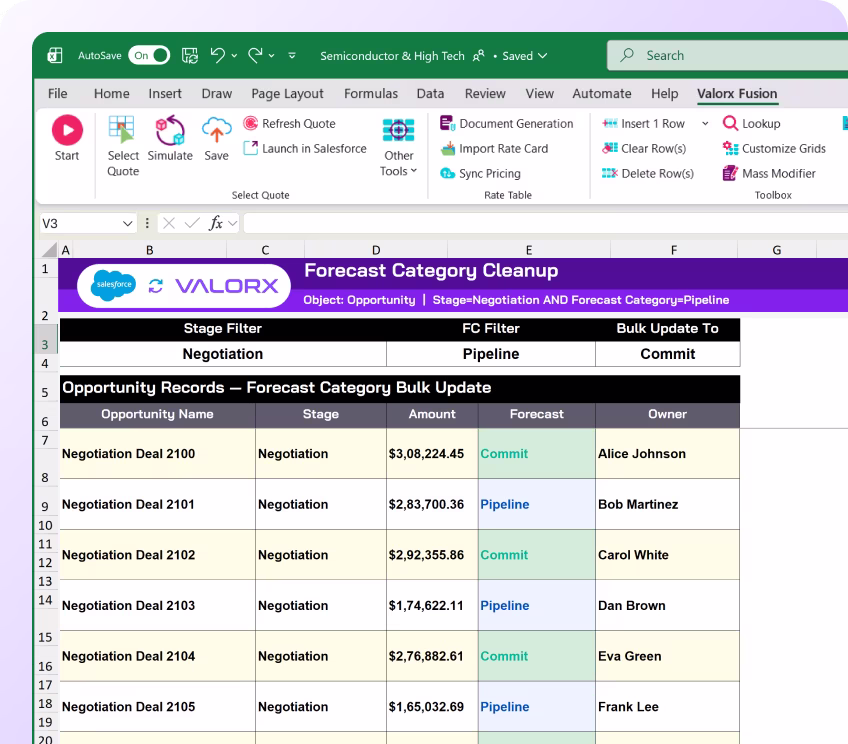Open Customize Quick Access Toolbar
This screenshot has width=848, height=744.
coord(292,56)
